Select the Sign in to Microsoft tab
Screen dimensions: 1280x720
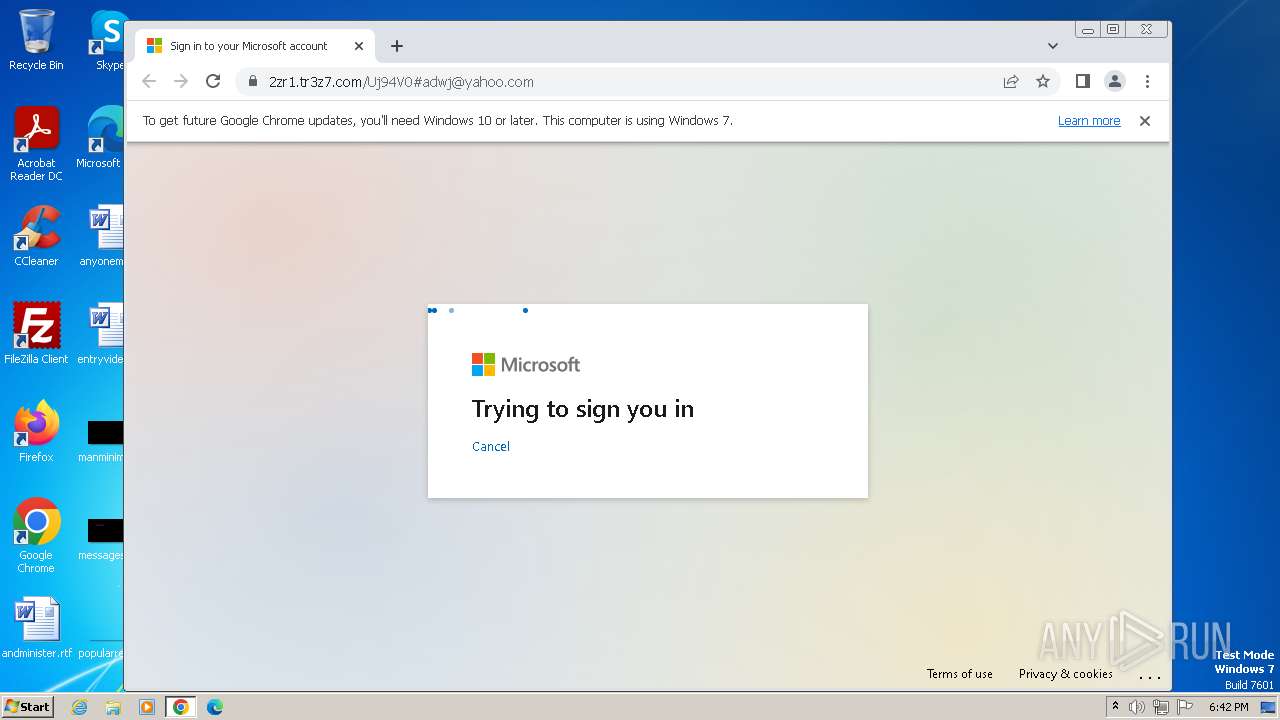pos(255,46)
